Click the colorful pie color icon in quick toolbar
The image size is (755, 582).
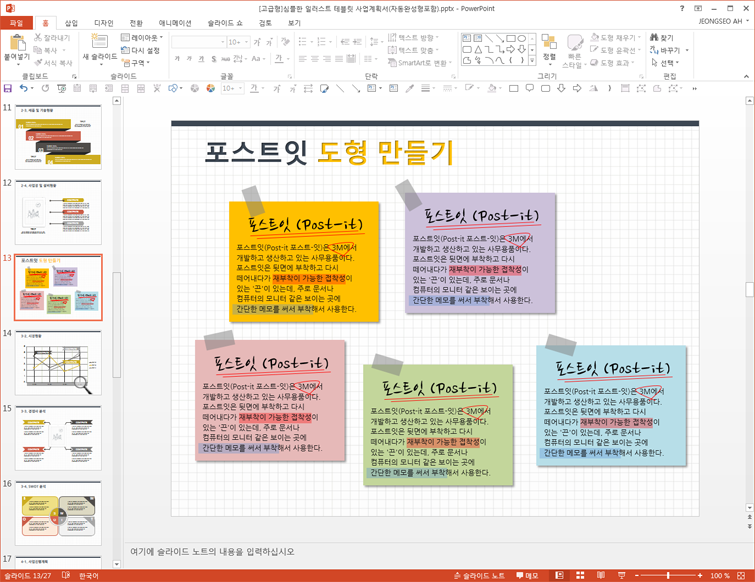(210, 88)
